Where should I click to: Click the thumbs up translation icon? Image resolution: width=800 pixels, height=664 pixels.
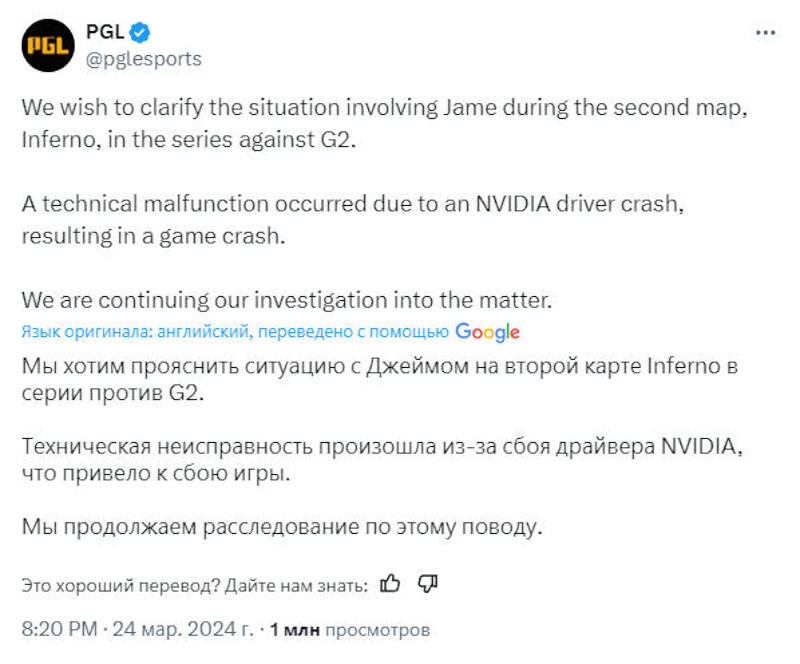(x=391, y=583)
